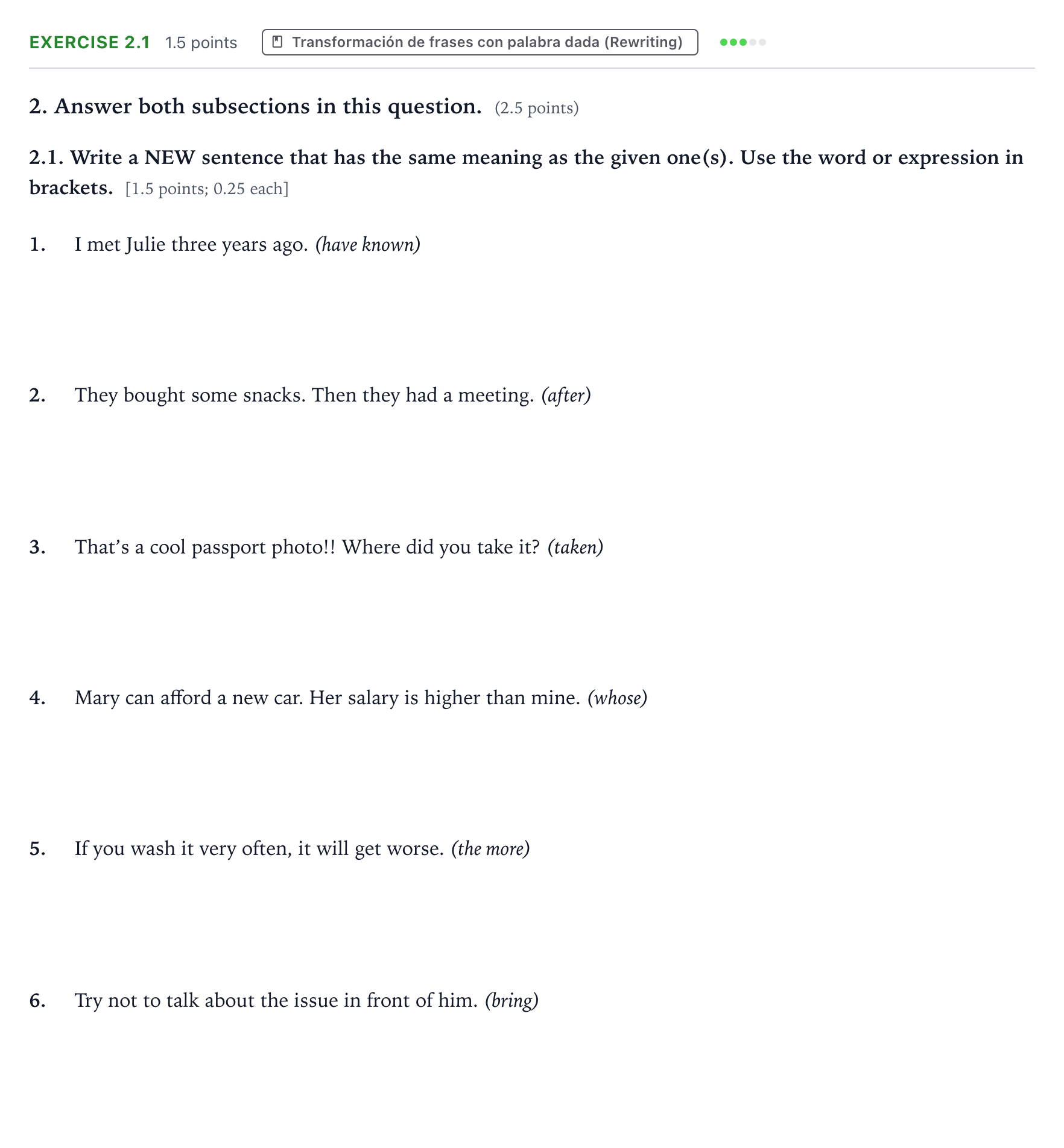
Task: Click sentence 1 about meeting Julie
Action: click(x=191, y=245)
